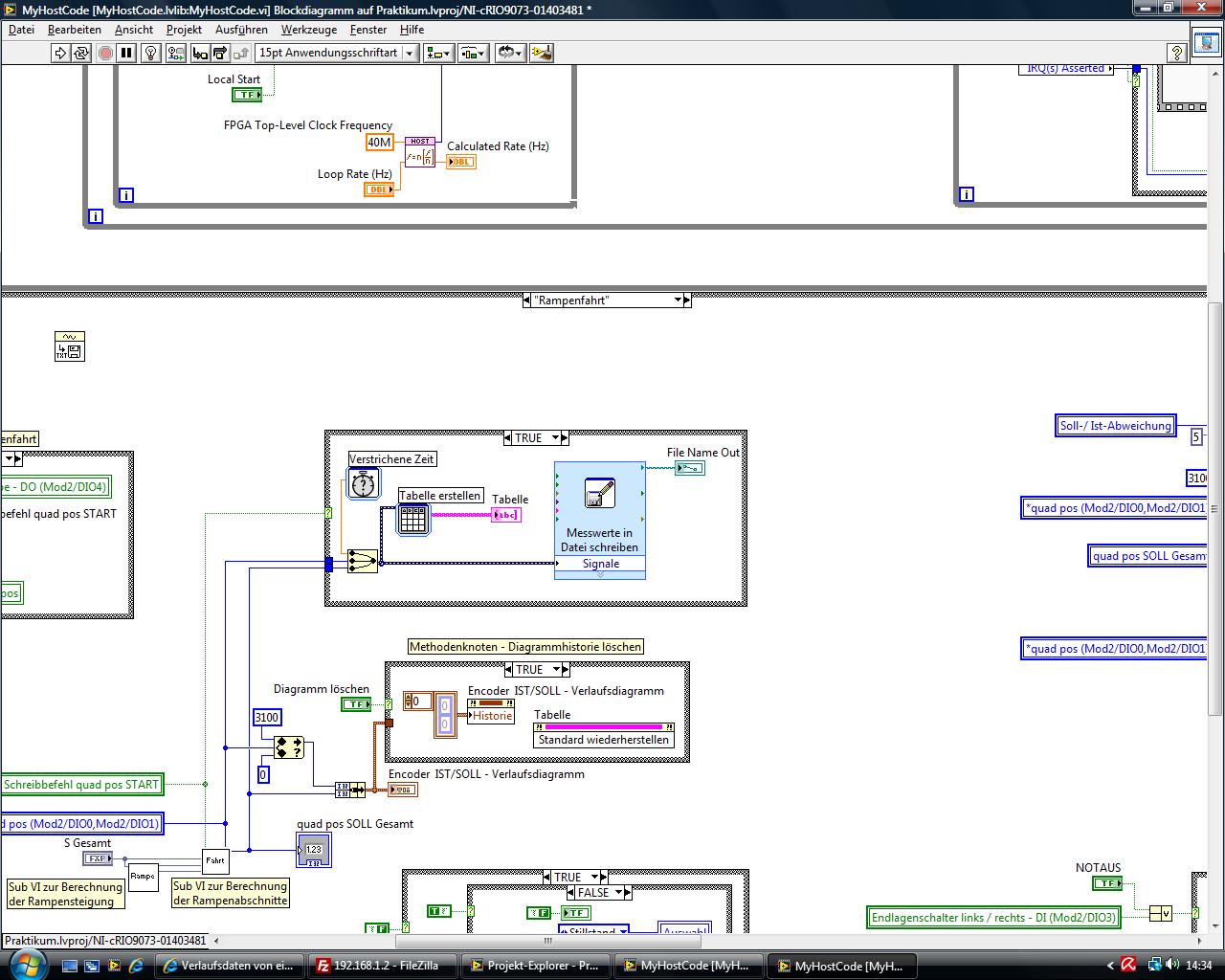Click the FileZilla taskbar button
This screenshot has height=980, width=1225.
[x=378, y=966]
